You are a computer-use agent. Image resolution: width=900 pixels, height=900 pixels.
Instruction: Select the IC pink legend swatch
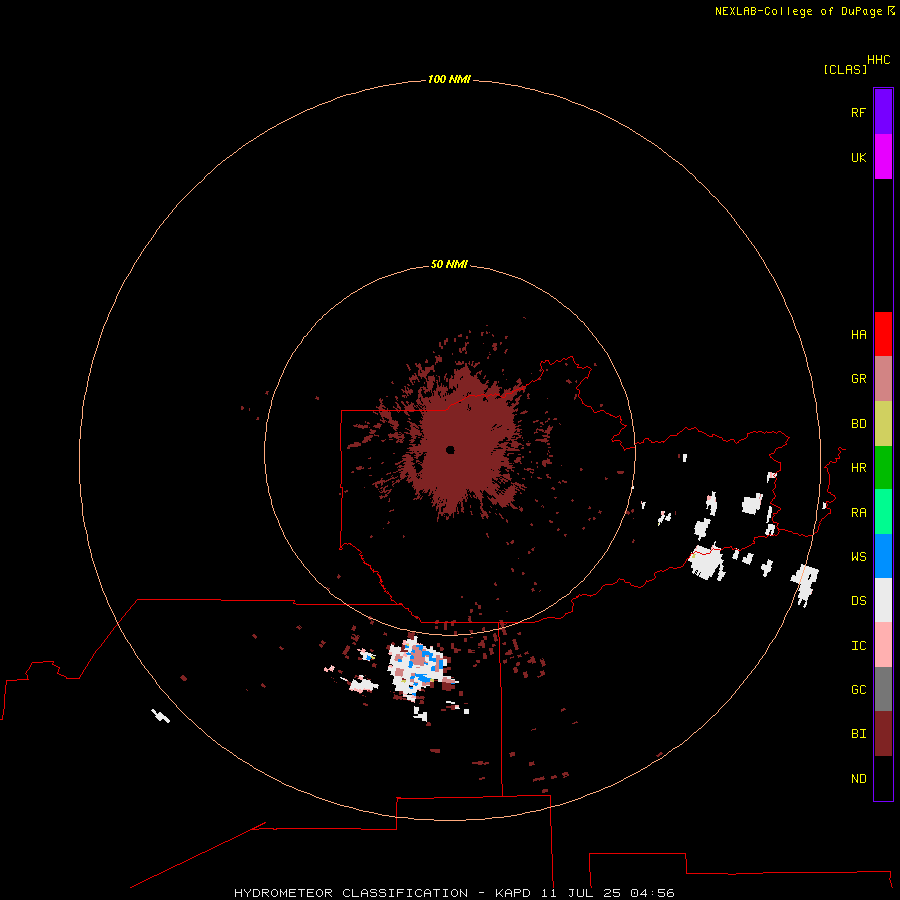click(883, 645)
